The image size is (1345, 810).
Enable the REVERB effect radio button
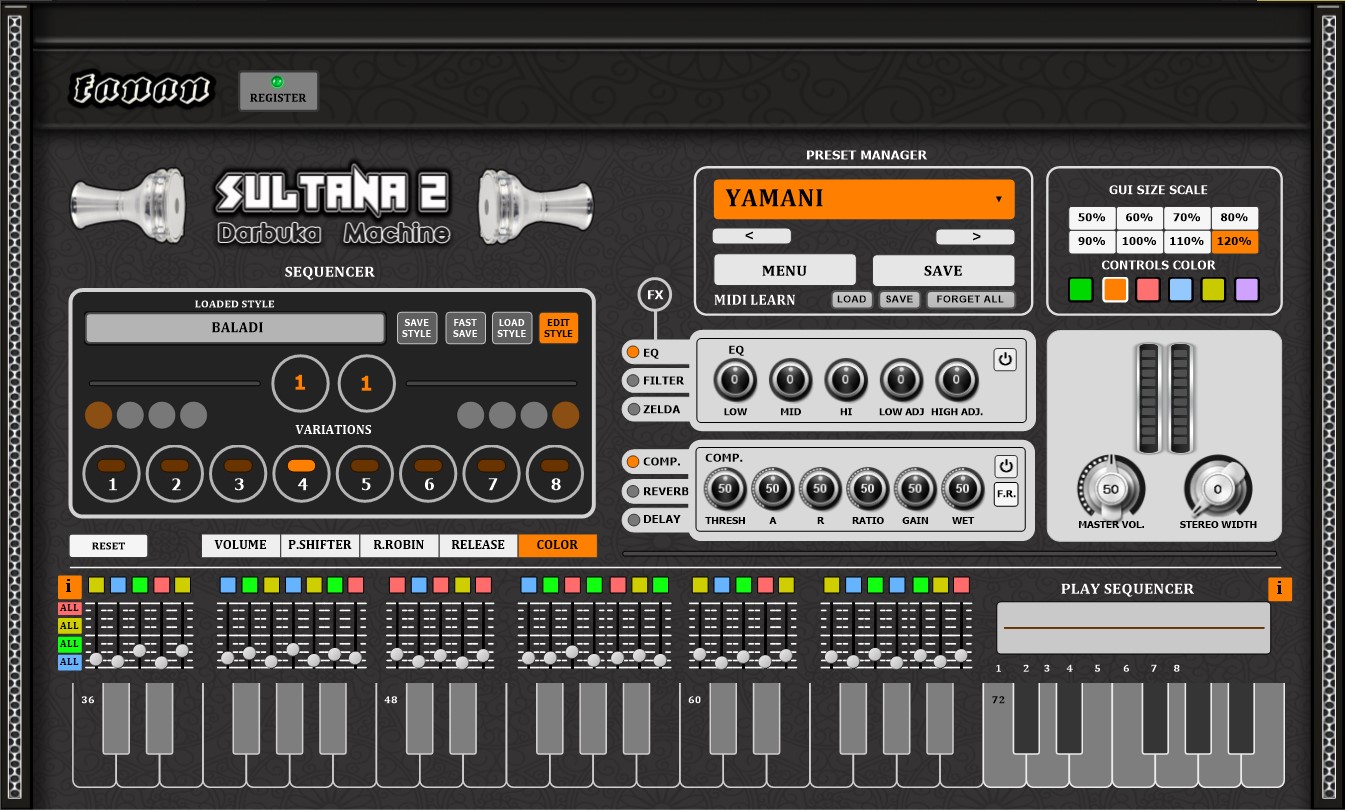pyautogui.click(x=634, y=491)
